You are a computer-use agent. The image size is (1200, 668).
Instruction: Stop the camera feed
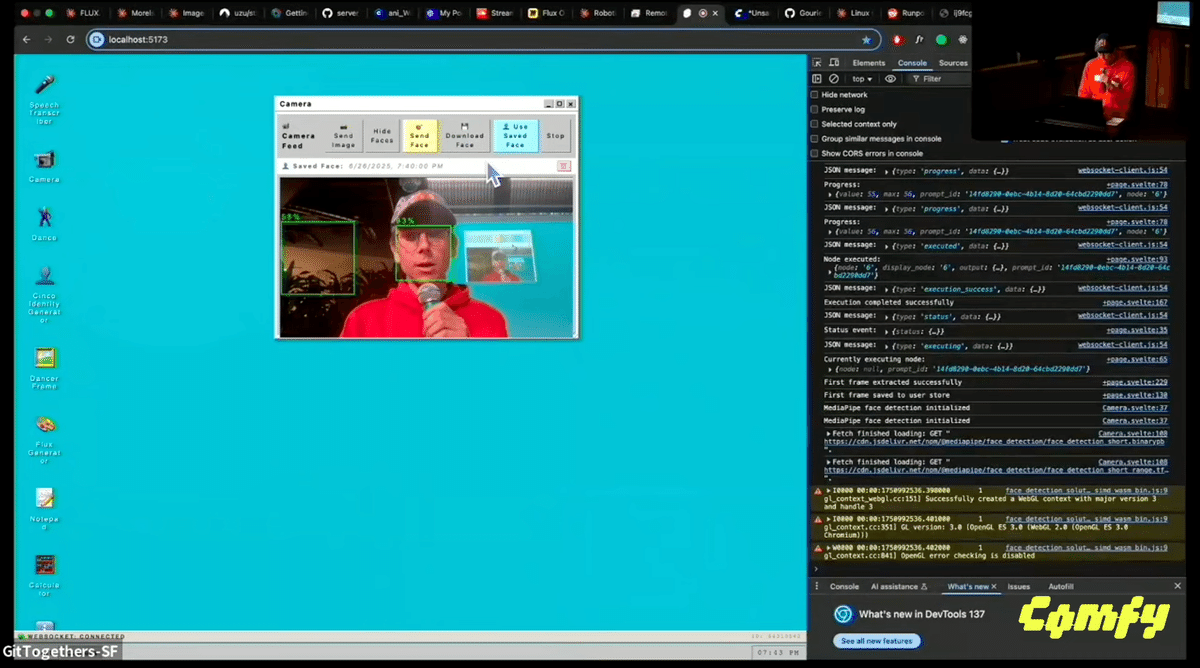(555, 136)
